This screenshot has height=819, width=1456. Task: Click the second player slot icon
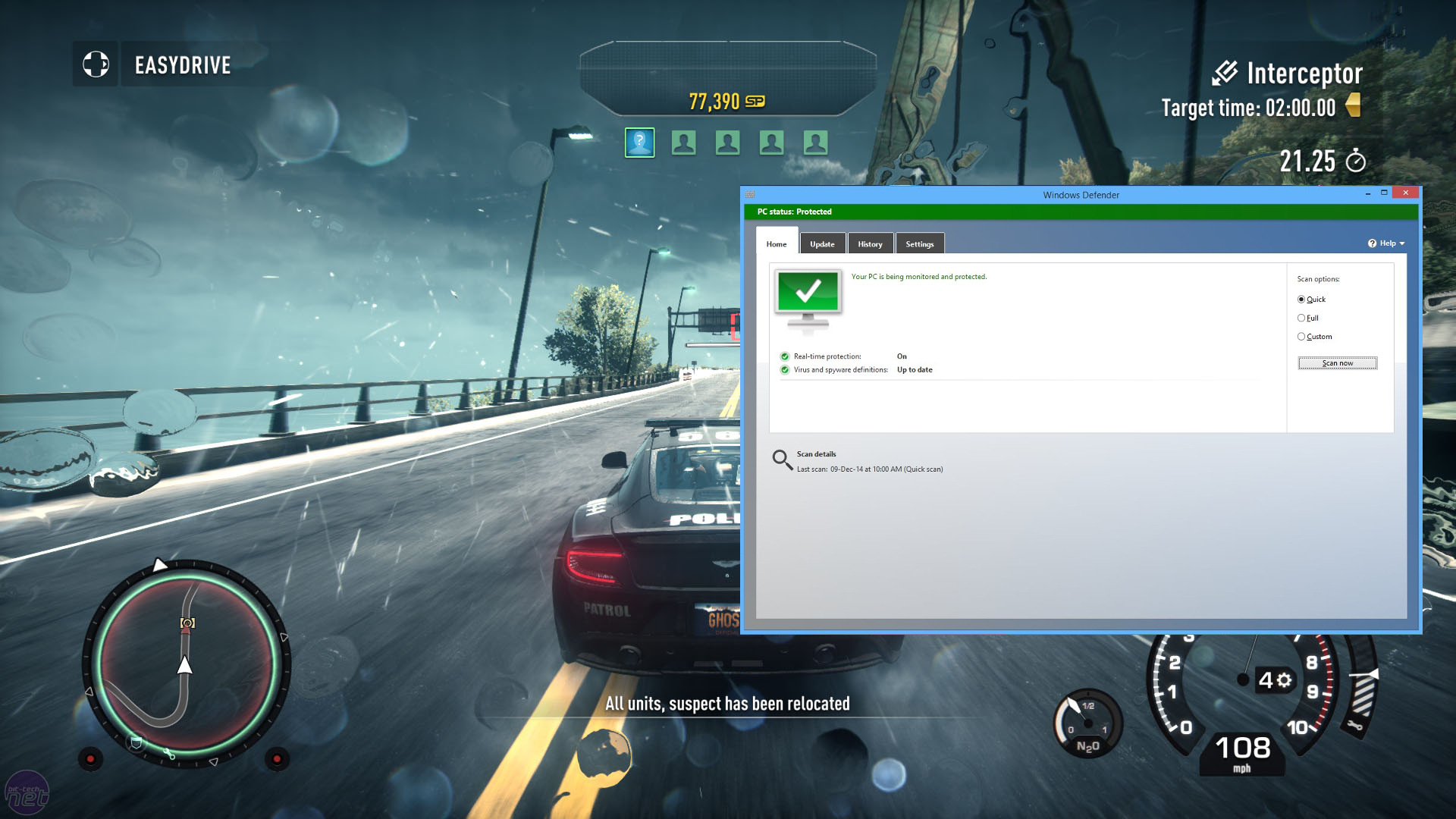point(683,142)
